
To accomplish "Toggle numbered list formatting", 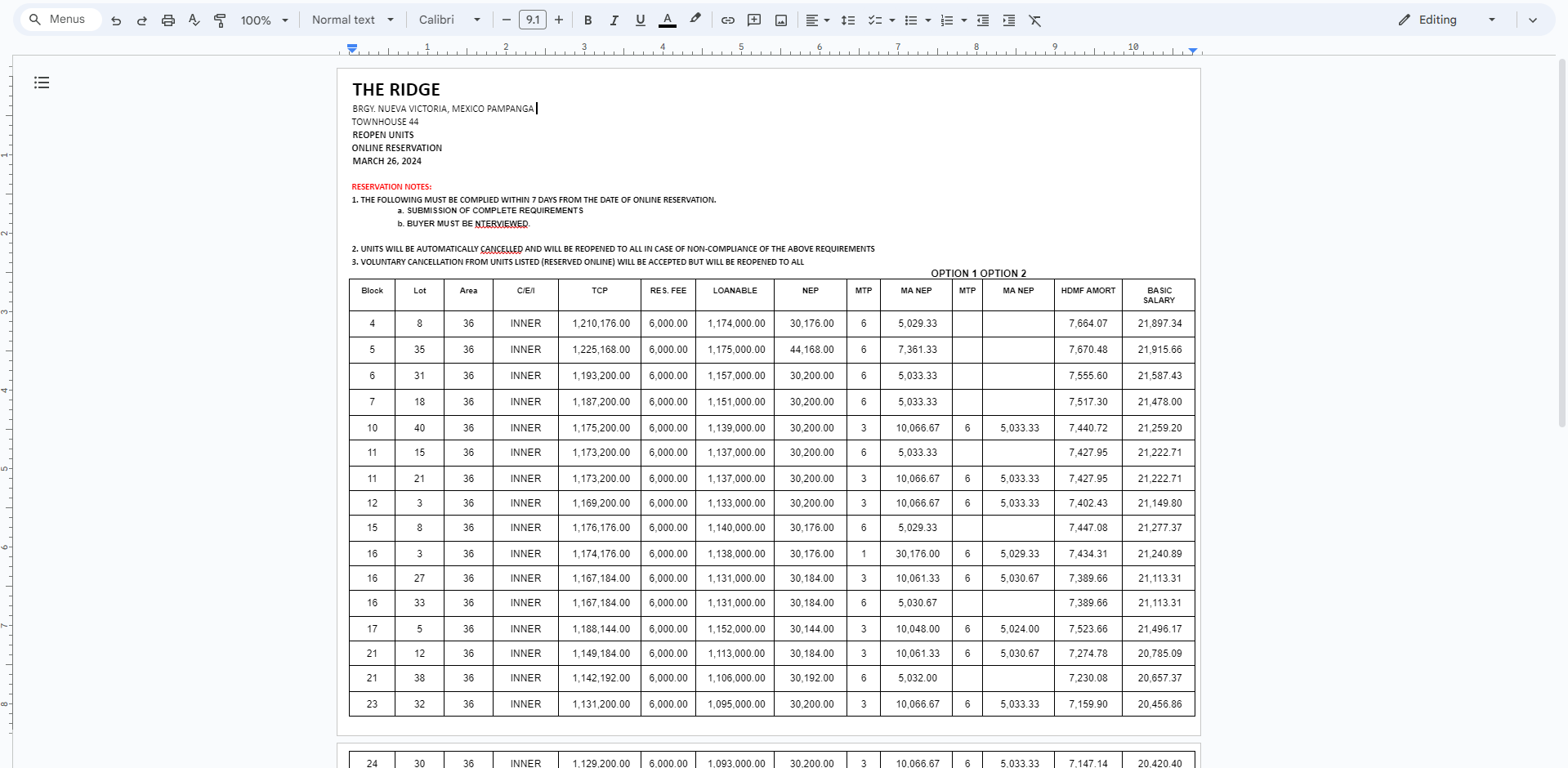I will coord(947,20).
